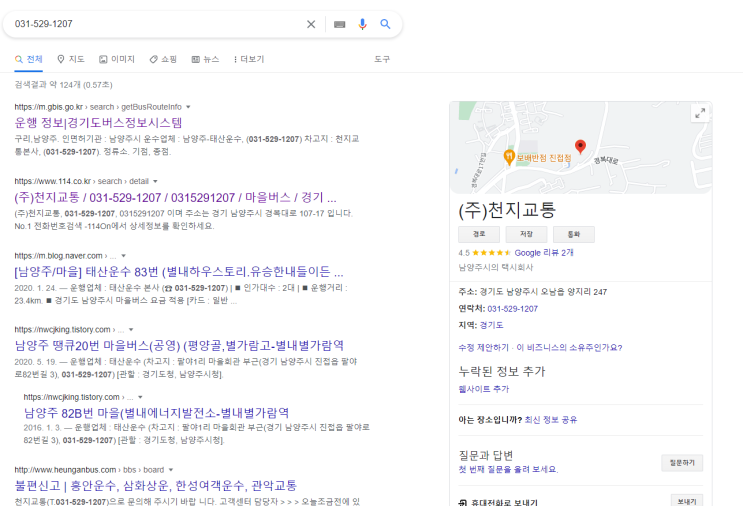Viewport: 743px width, 506px height.
Task: Click the search query input field
Action: pos(156,24)
